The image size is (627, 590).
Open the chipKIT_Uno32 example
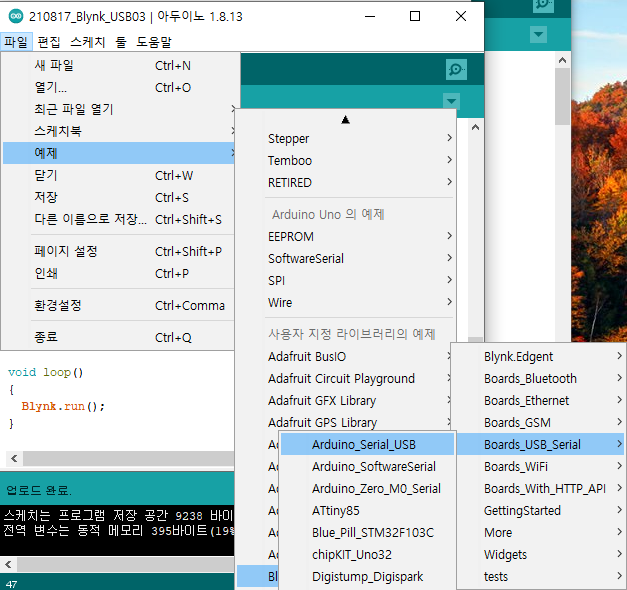coord(367,554)
